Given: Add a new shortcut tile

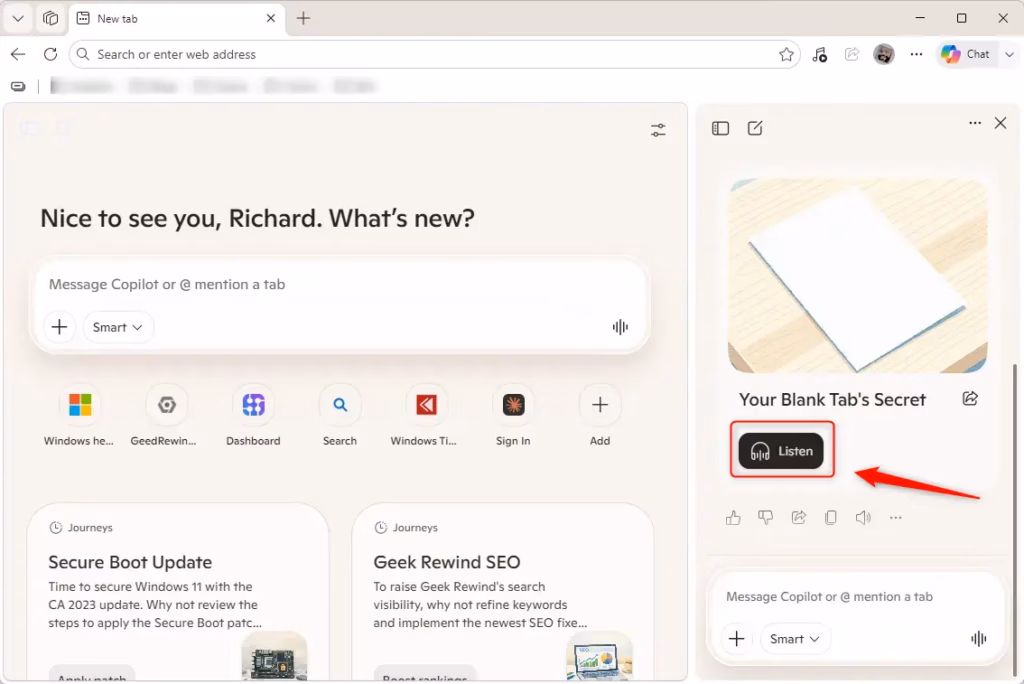Looking at the screenshot, I should [600, 416].
